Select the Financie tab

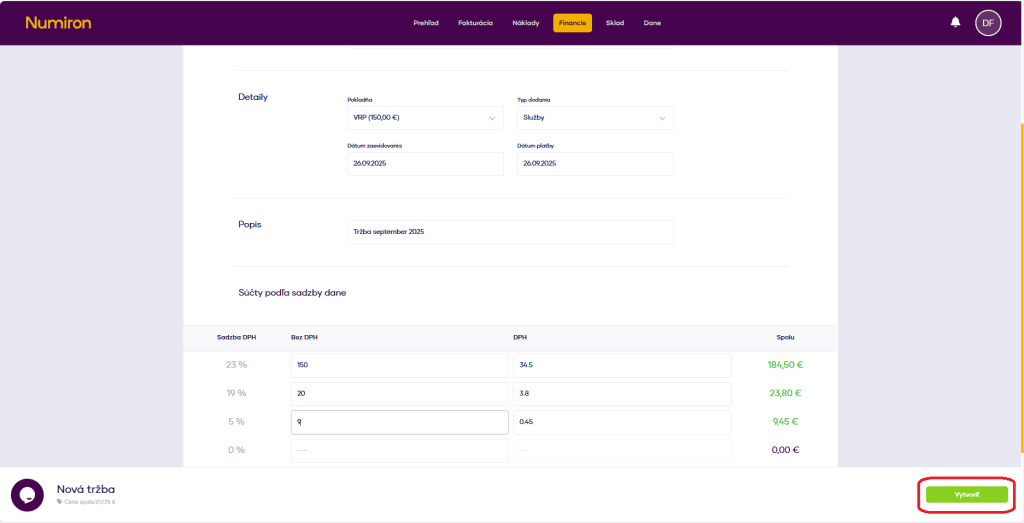[x=573, y=23]
